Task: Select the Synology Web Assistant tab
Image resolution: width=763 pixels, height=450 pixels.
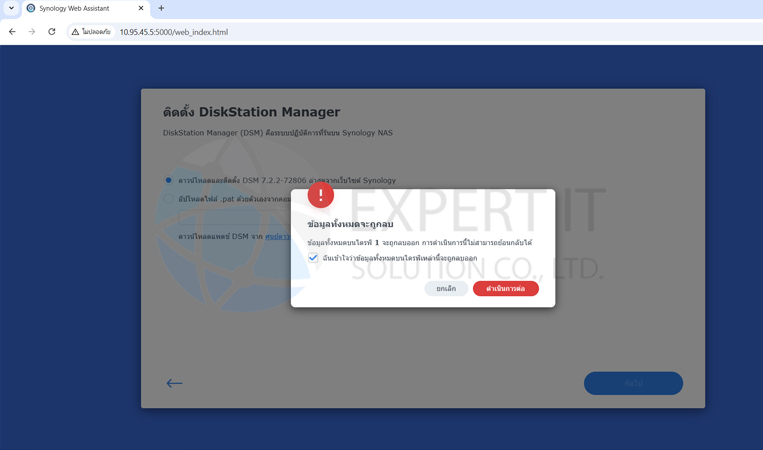Action: 86,9
